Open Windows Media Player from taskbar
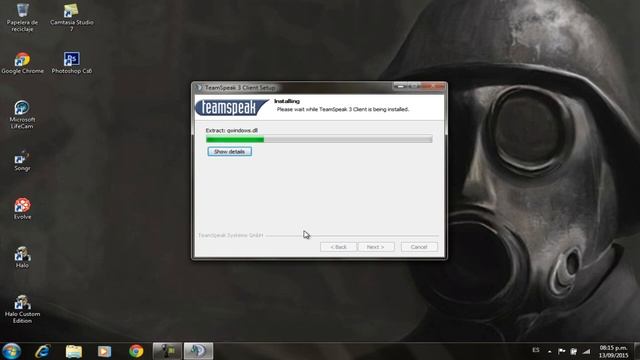 tap(104, 351)
